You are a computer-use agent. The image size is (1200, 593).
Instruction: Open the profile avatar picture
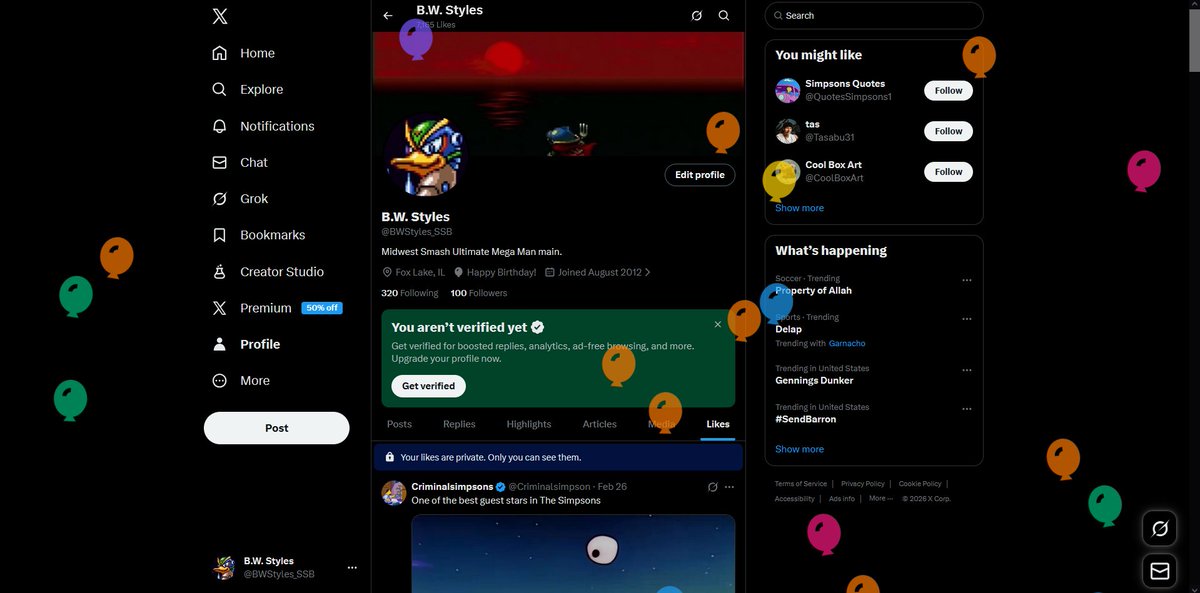425,155
